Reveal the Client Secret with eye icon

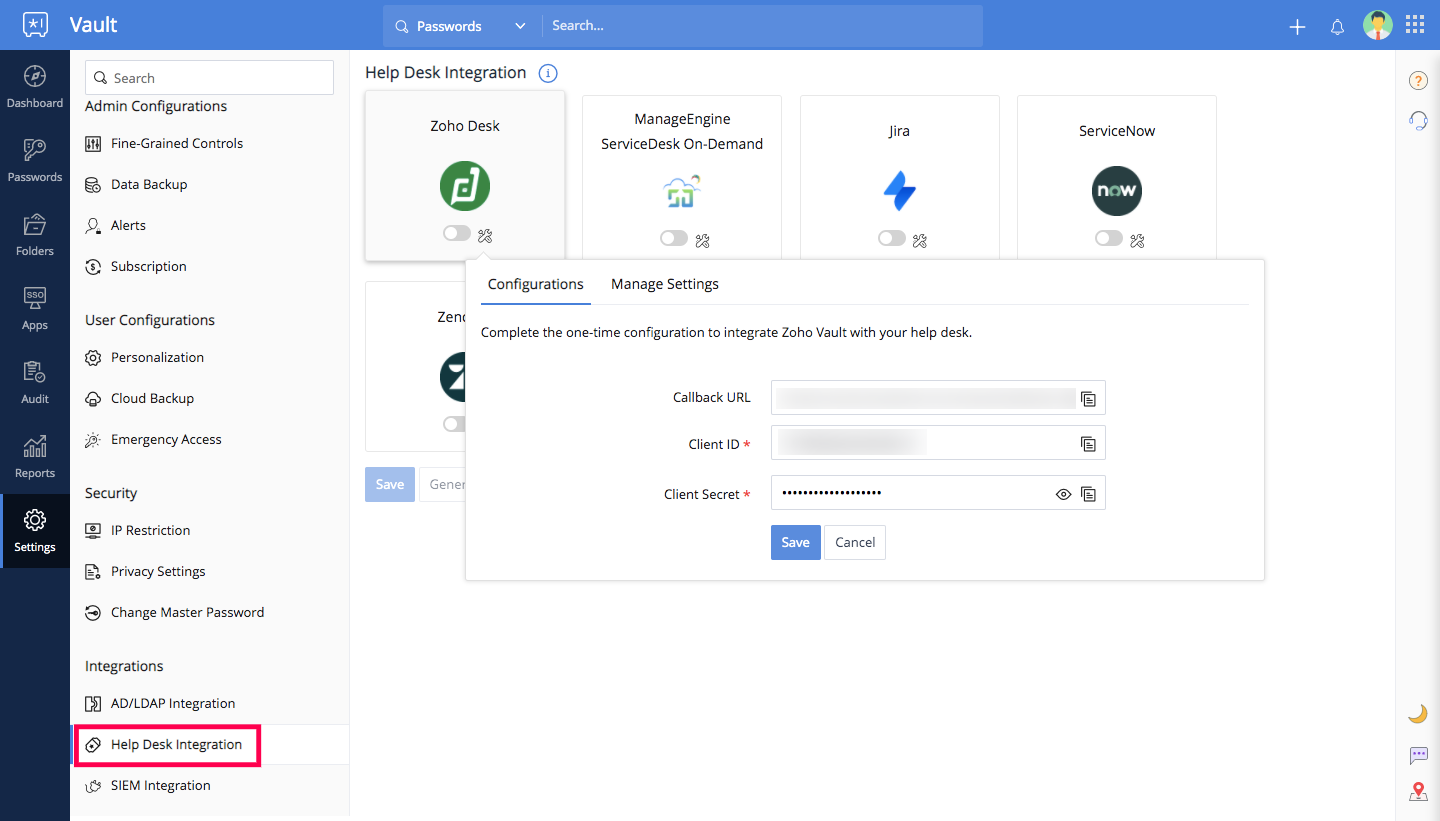tap(1063, 494)
